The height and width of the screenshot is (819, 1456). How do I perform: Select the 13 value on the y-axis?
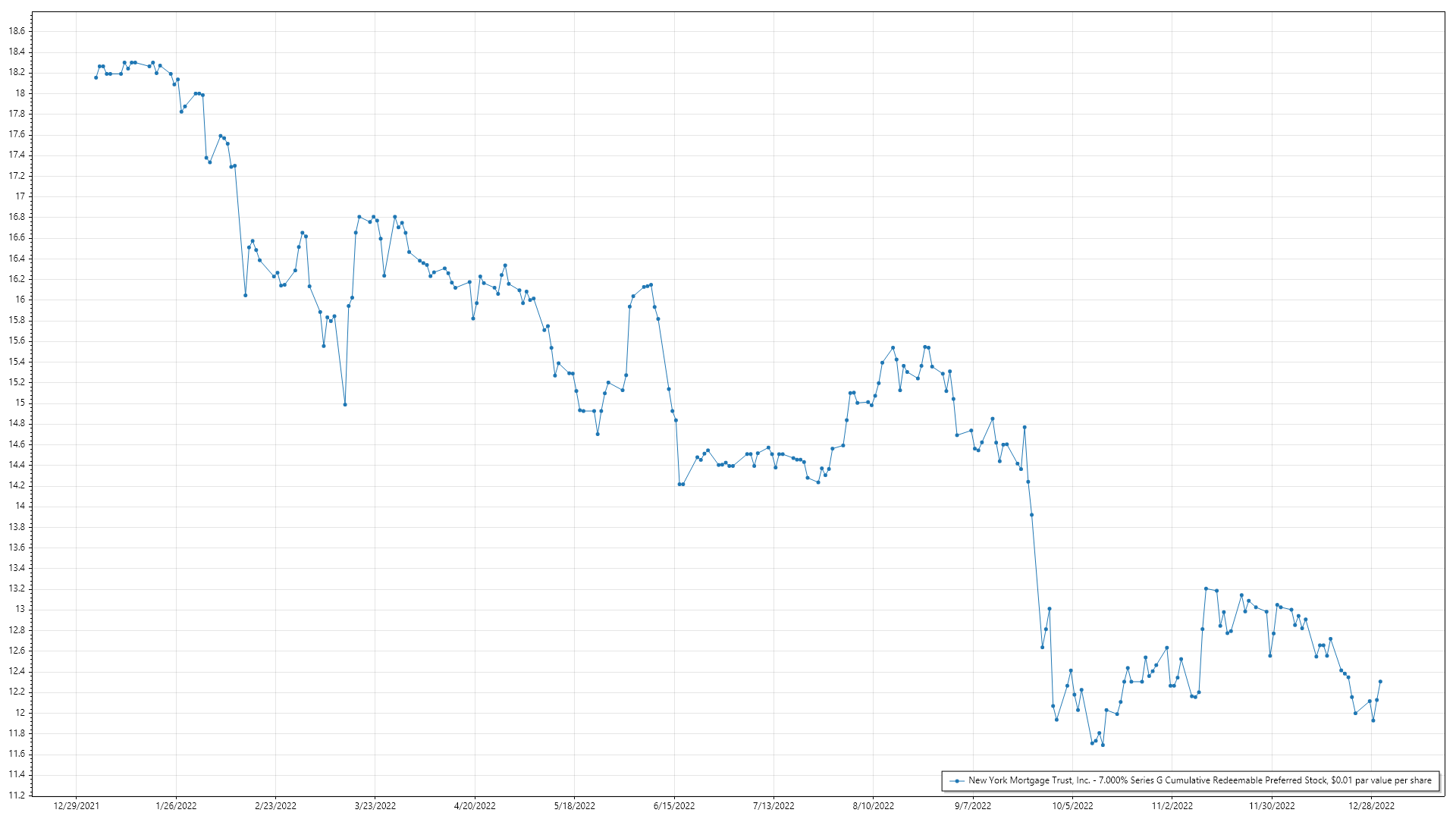(x=20, y=609)
